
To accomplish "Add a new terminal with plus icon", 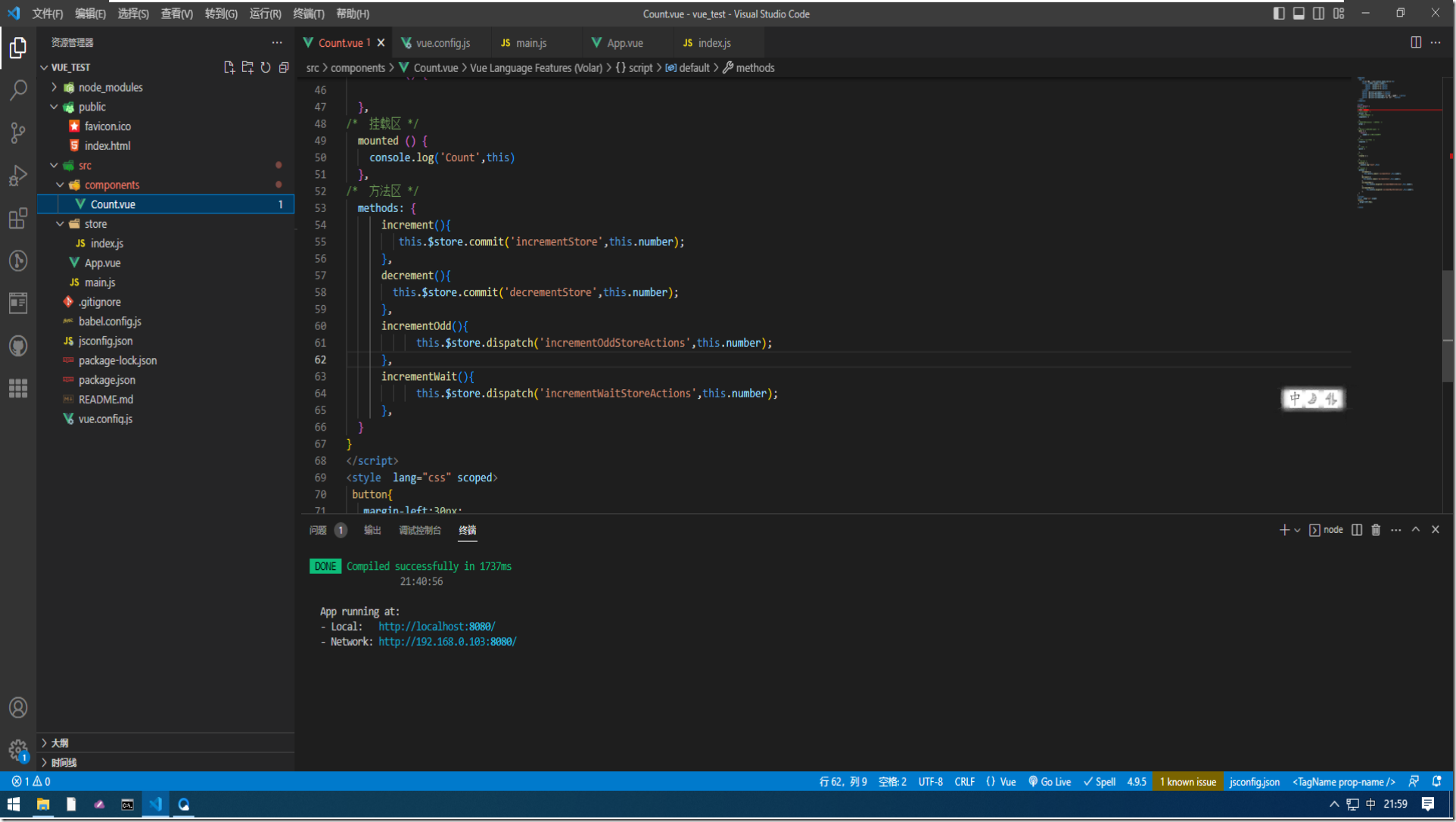I will [1284, 530].
